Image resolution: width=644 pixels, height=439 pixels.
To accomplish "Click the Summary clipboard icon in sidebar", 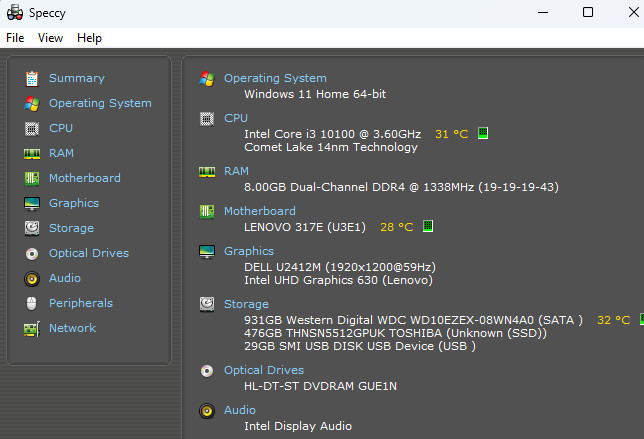I will 31,78.
